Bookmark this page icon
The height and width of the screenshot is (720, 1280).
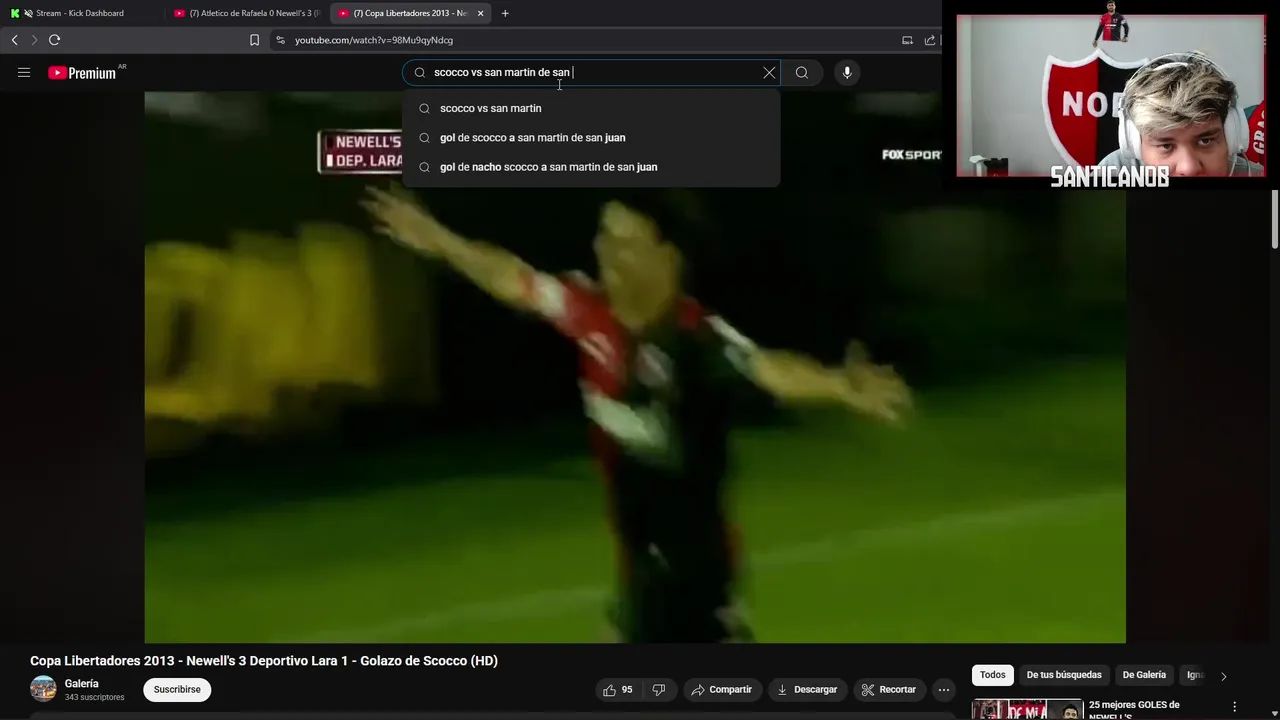(x=254, y=40)
